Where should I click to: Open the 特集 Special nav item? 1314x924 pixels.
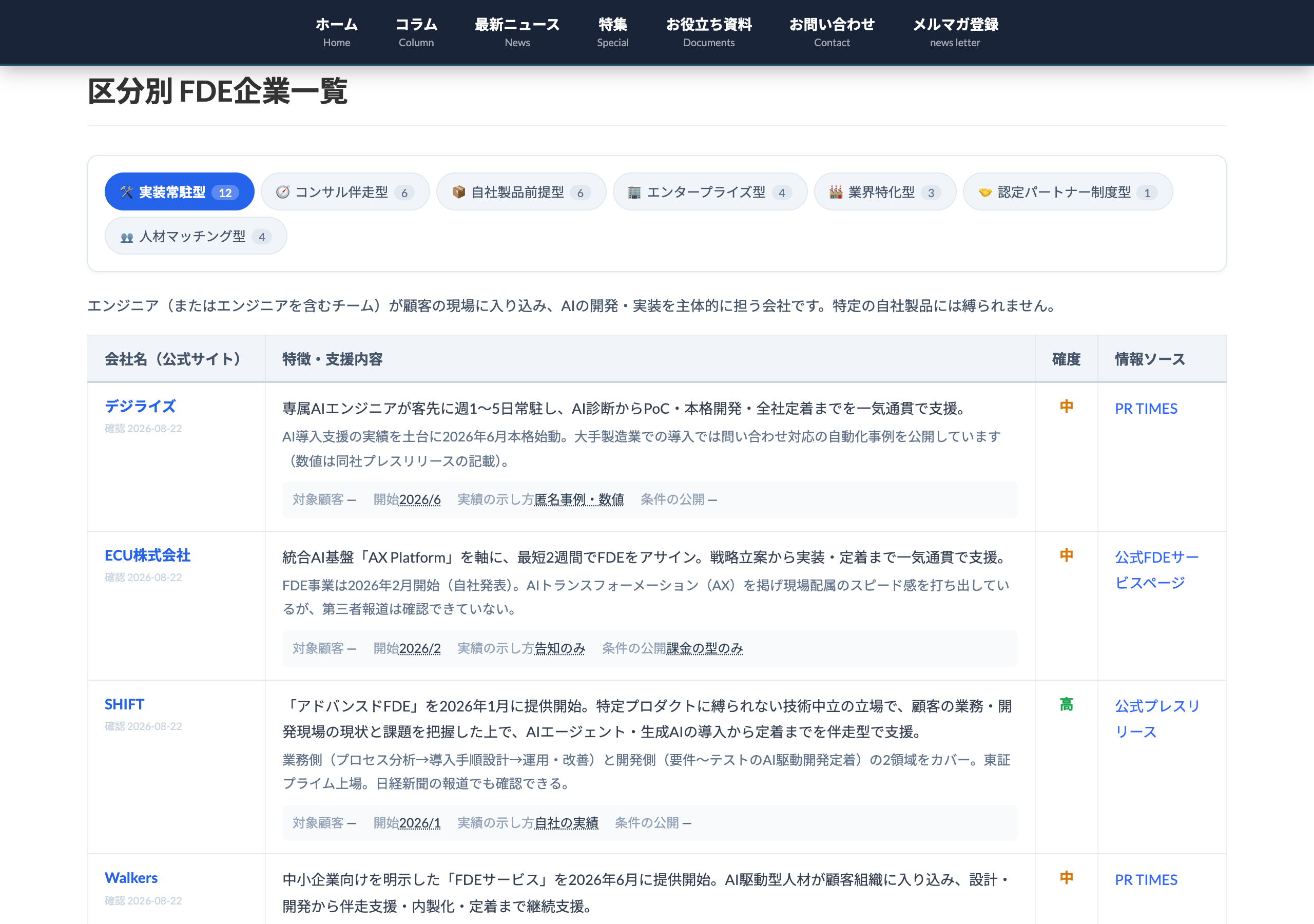click(x=612, y=32)
